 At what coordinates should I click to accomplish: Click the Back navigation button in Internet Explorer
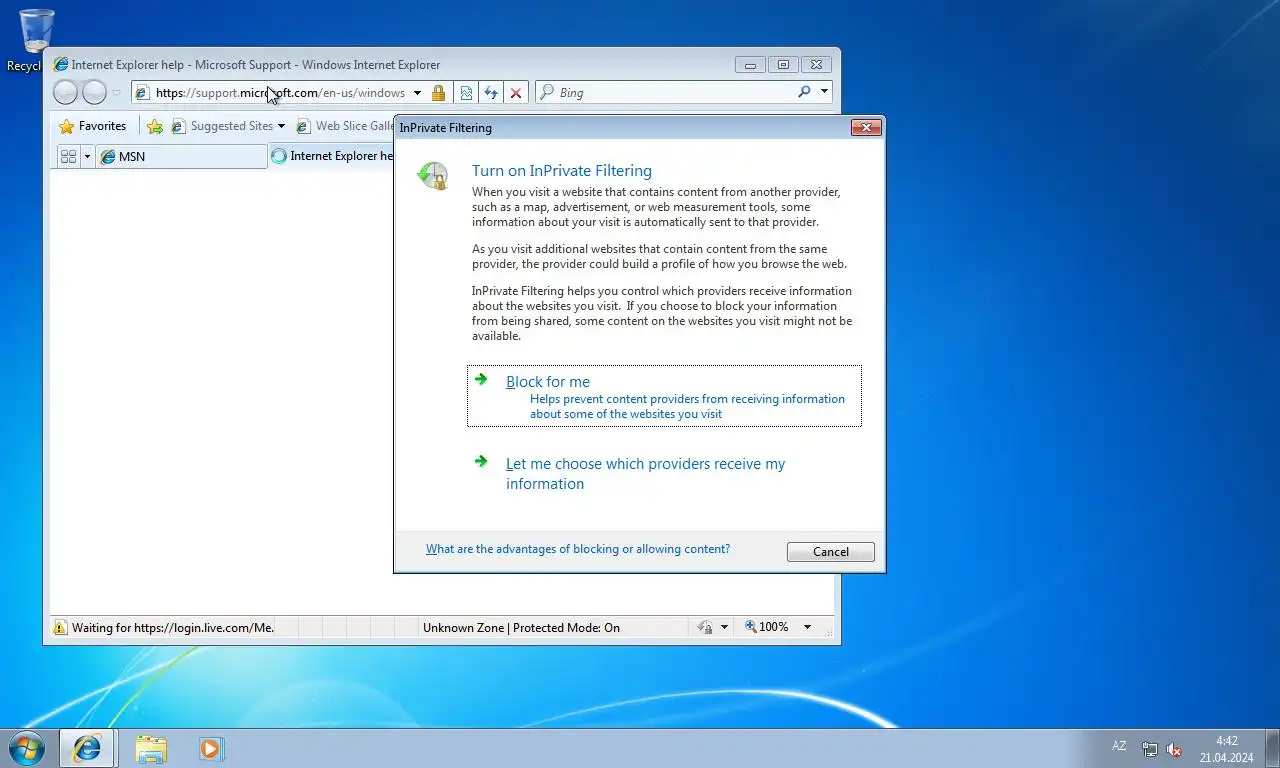65,93
